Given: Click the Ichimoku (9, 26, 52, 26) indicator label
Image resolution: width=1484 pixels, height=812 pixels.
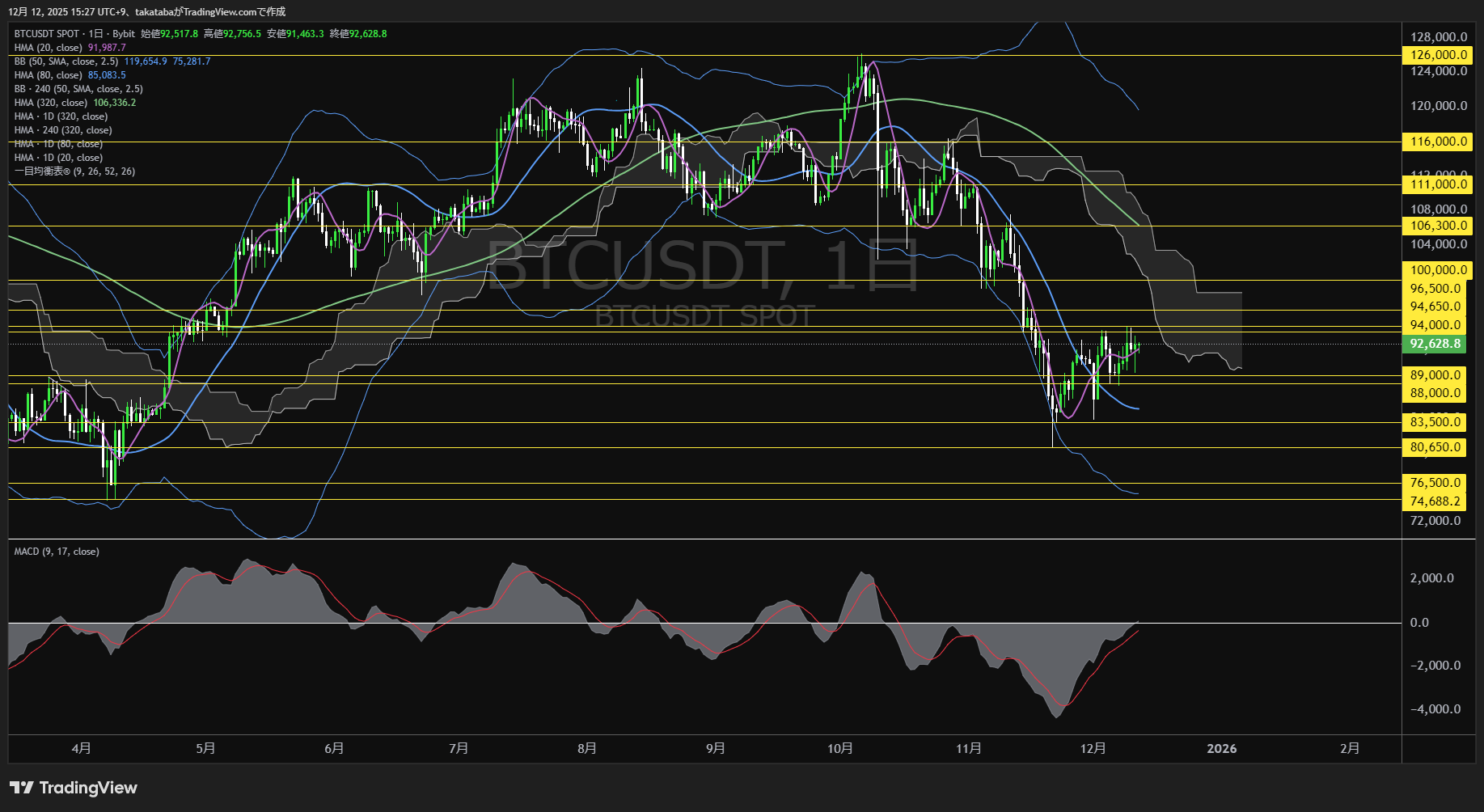Looking at the screenshot, I should (74, 171).
